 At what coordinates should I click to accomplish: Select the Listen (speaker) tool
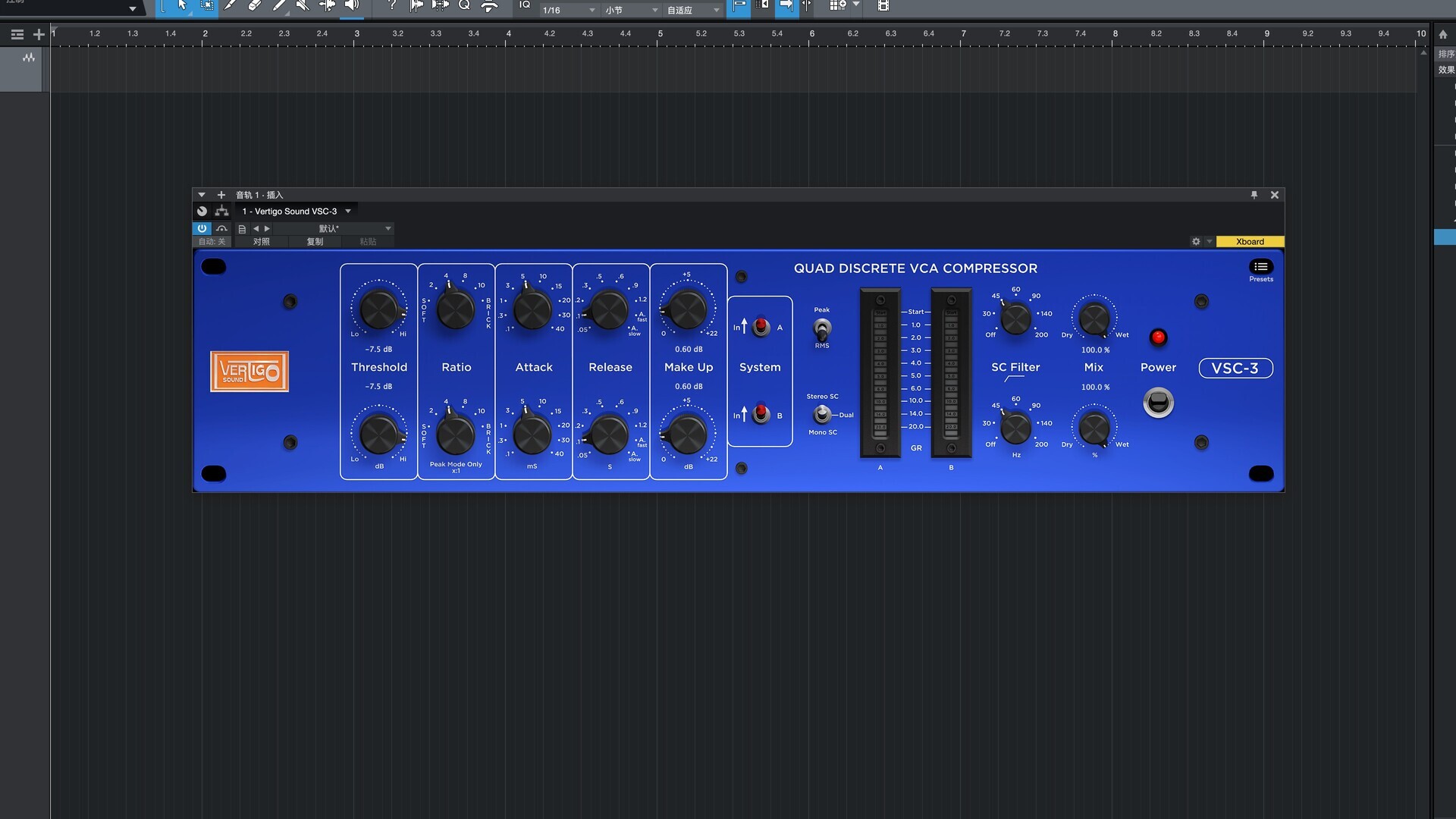(x=352, y=5)
